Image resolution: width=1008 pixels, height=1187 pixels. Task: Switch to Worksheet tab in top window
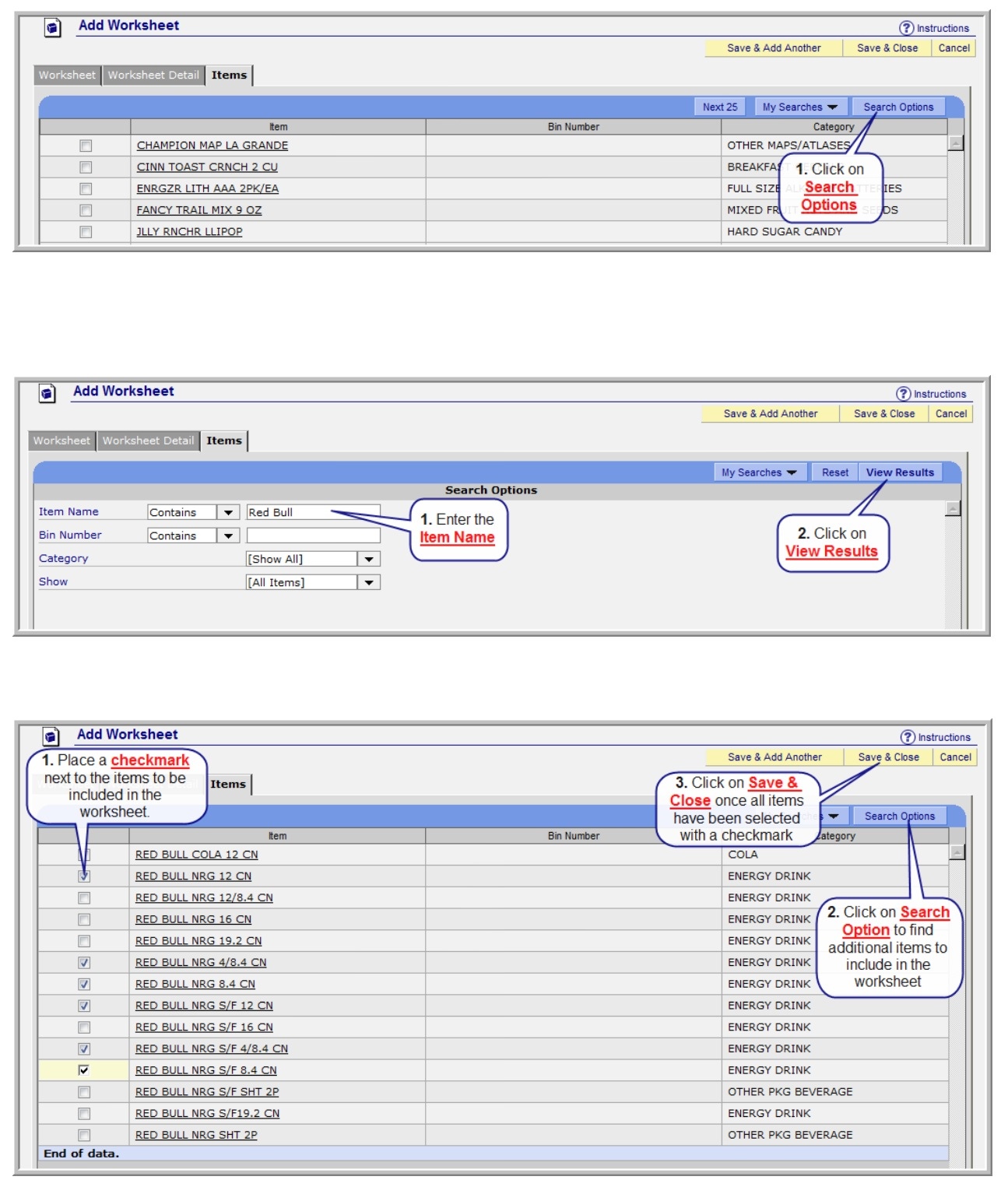coord(67,76)
